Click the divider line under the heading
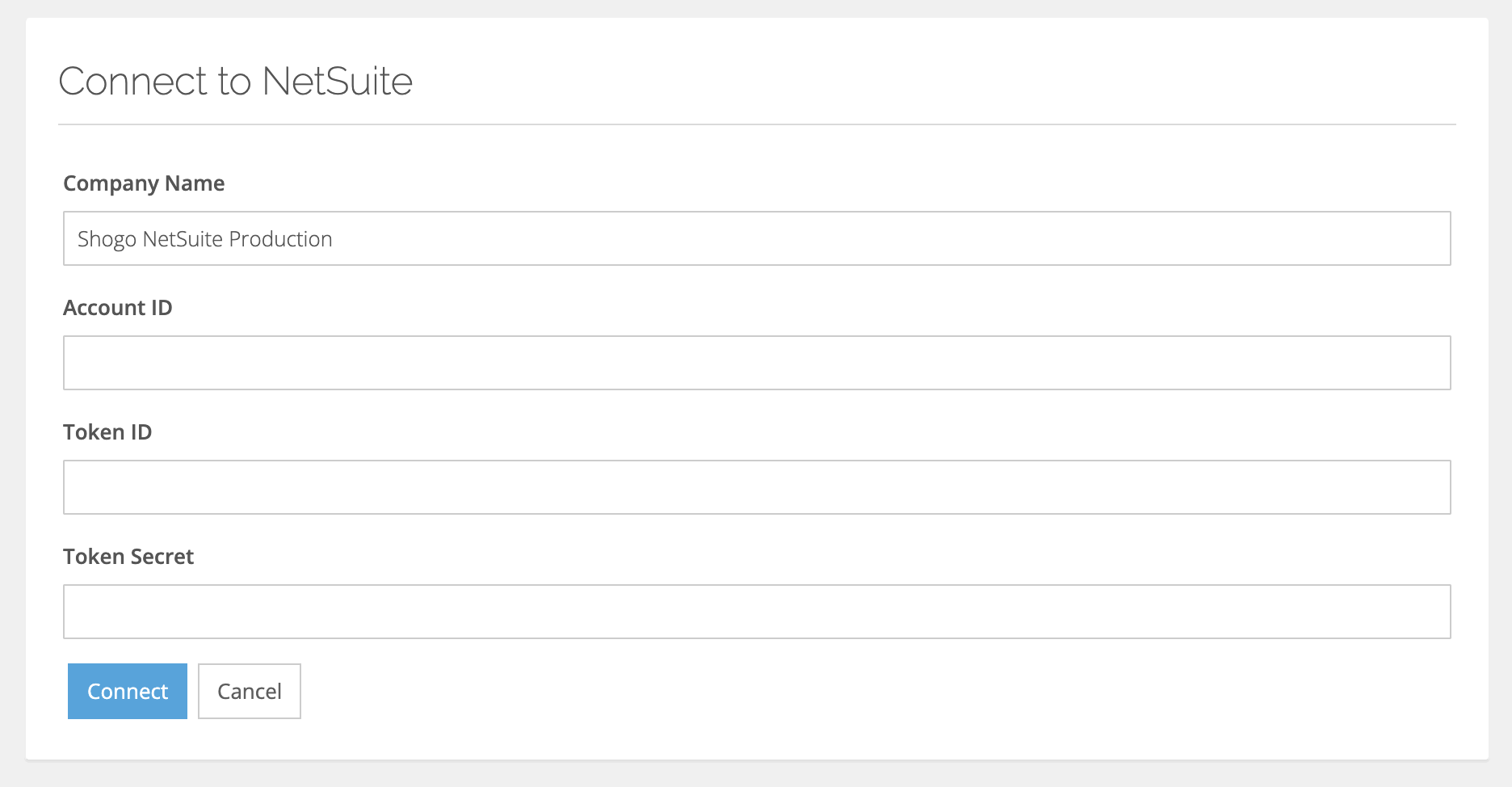 [757, 124]
